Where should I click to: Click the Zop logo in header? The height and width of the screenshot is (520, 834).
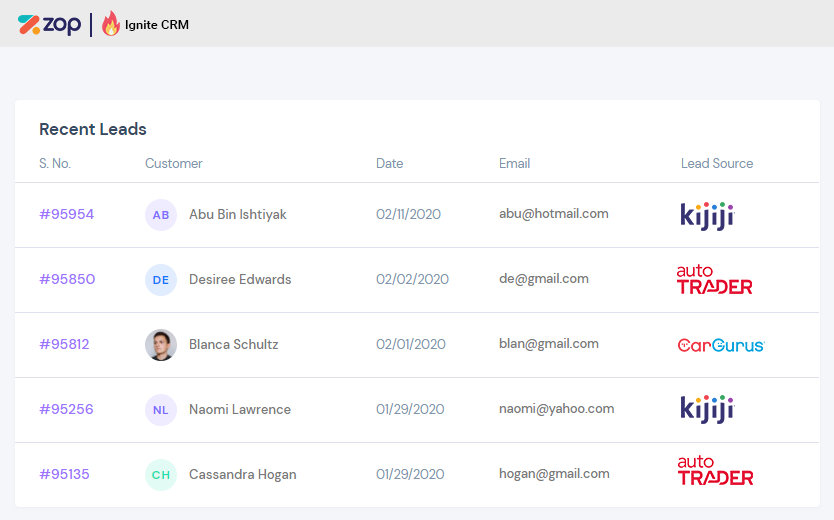49,24
